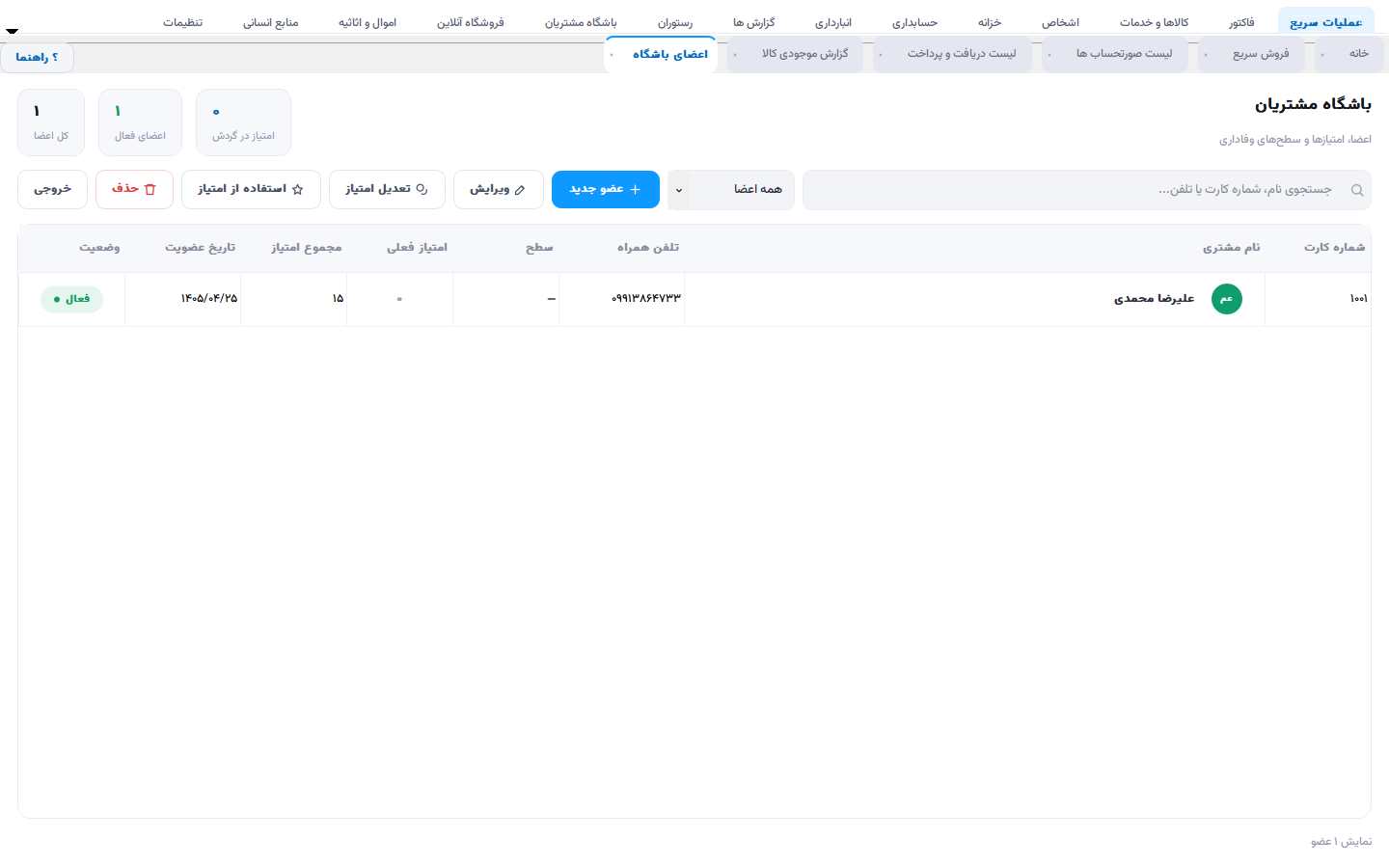This screenshot has width=1389, height=868.
Task: Open the رستوران menu
Action: point(675,22)
